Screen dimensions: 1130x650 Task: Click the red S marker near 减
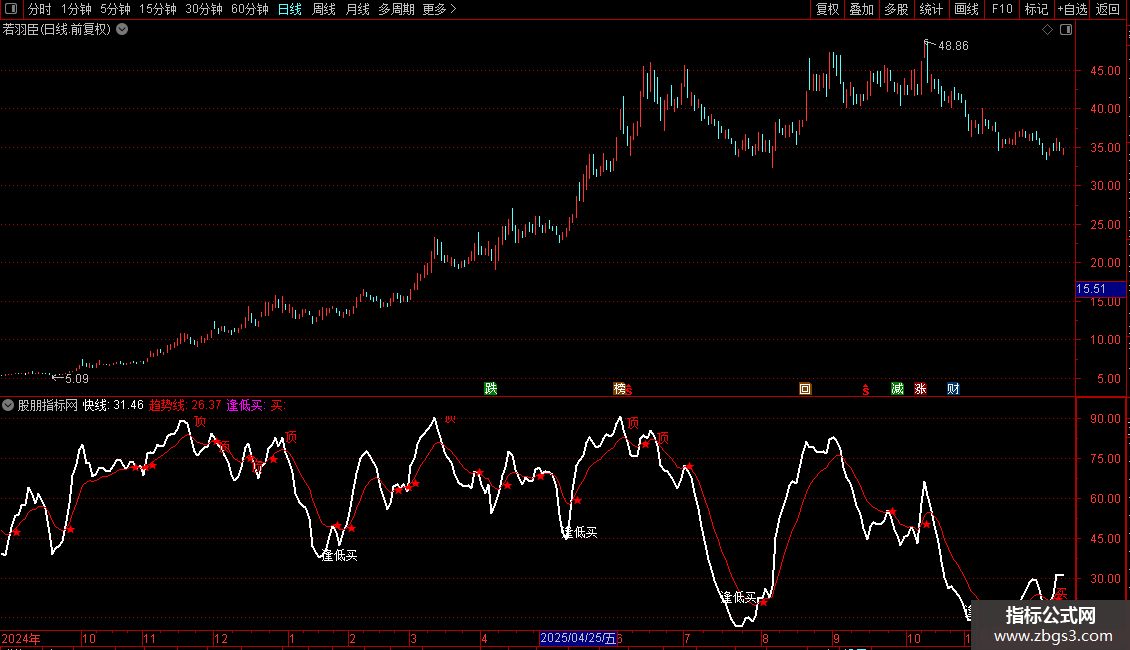coord(866,390)
